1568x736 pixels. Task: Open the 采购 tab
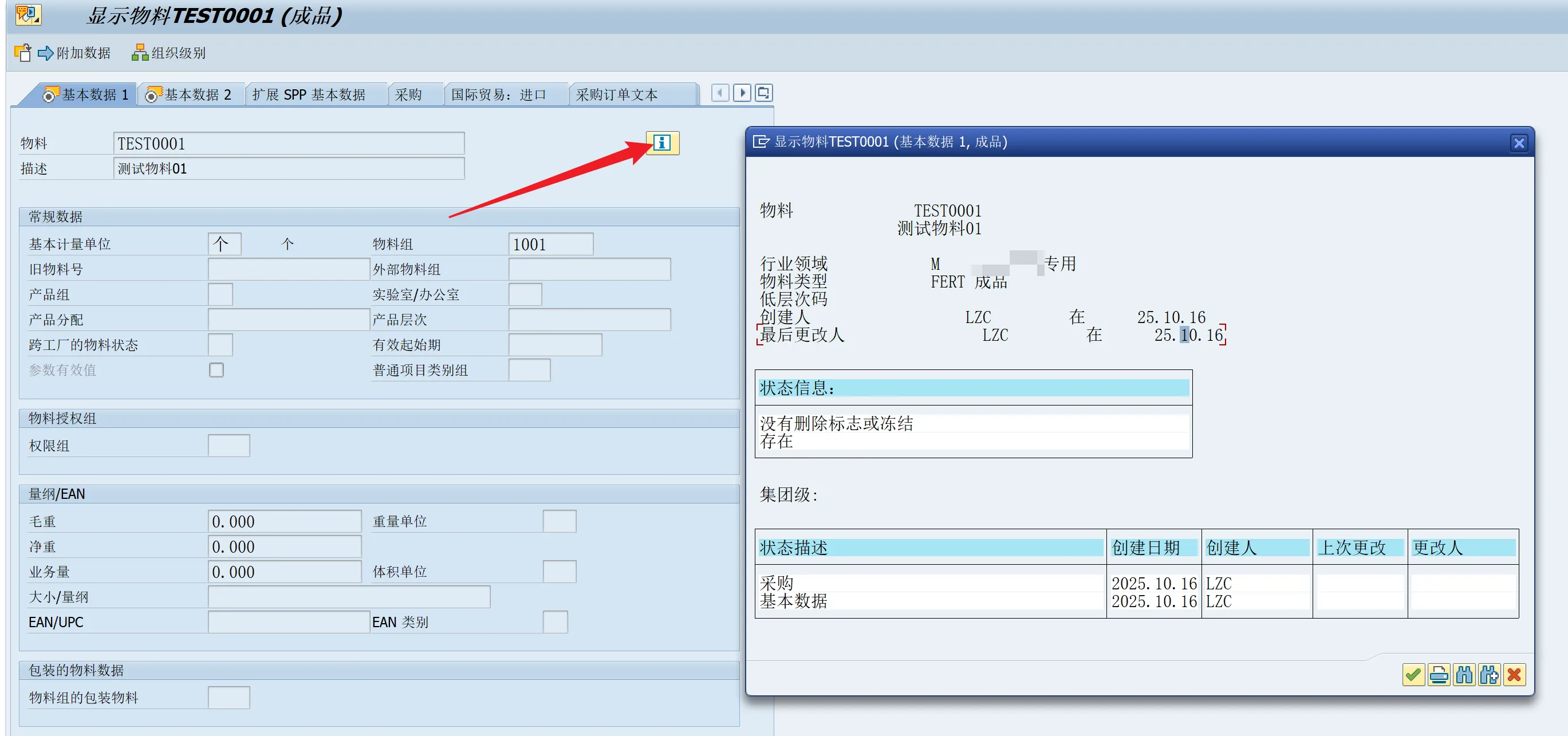pyautogui.click(x=408, y=95)
